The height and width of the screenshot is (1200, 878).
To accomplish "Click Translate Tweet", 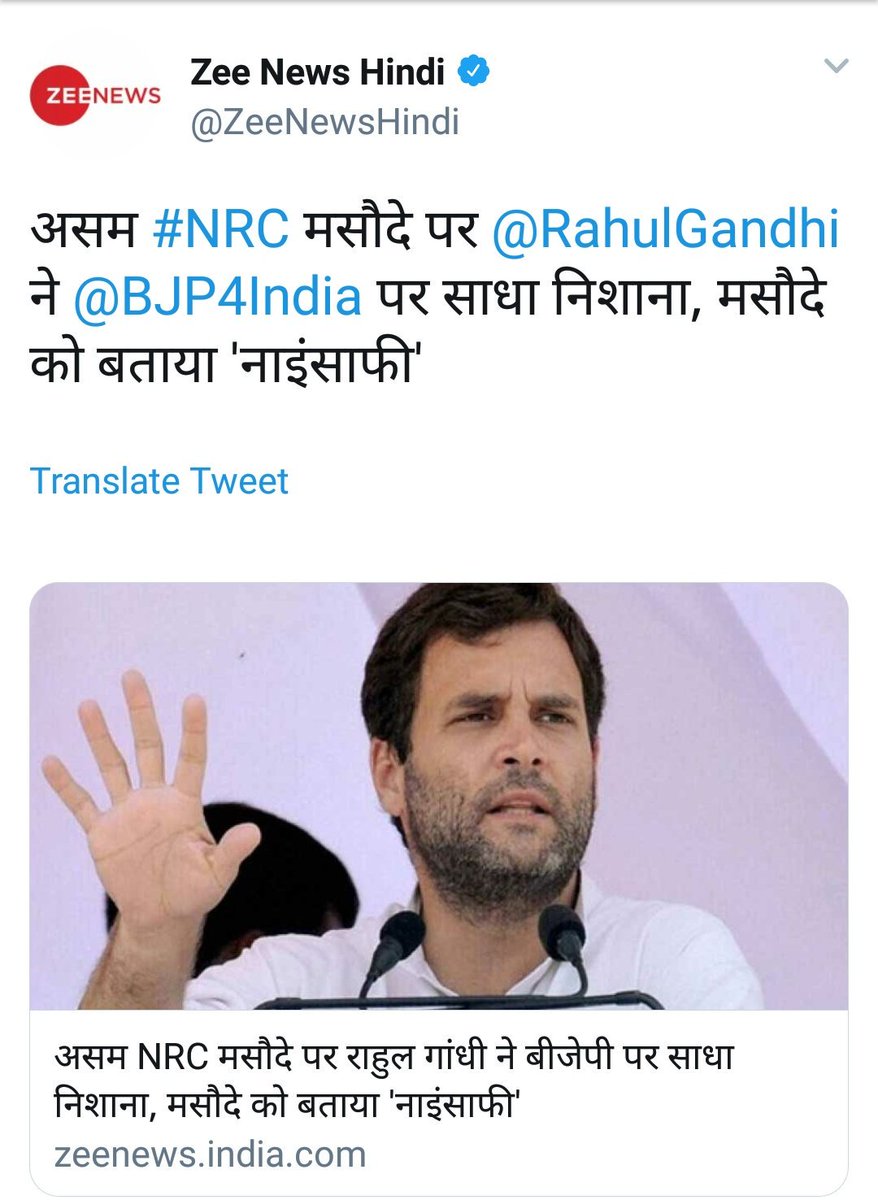I will 159,481.
